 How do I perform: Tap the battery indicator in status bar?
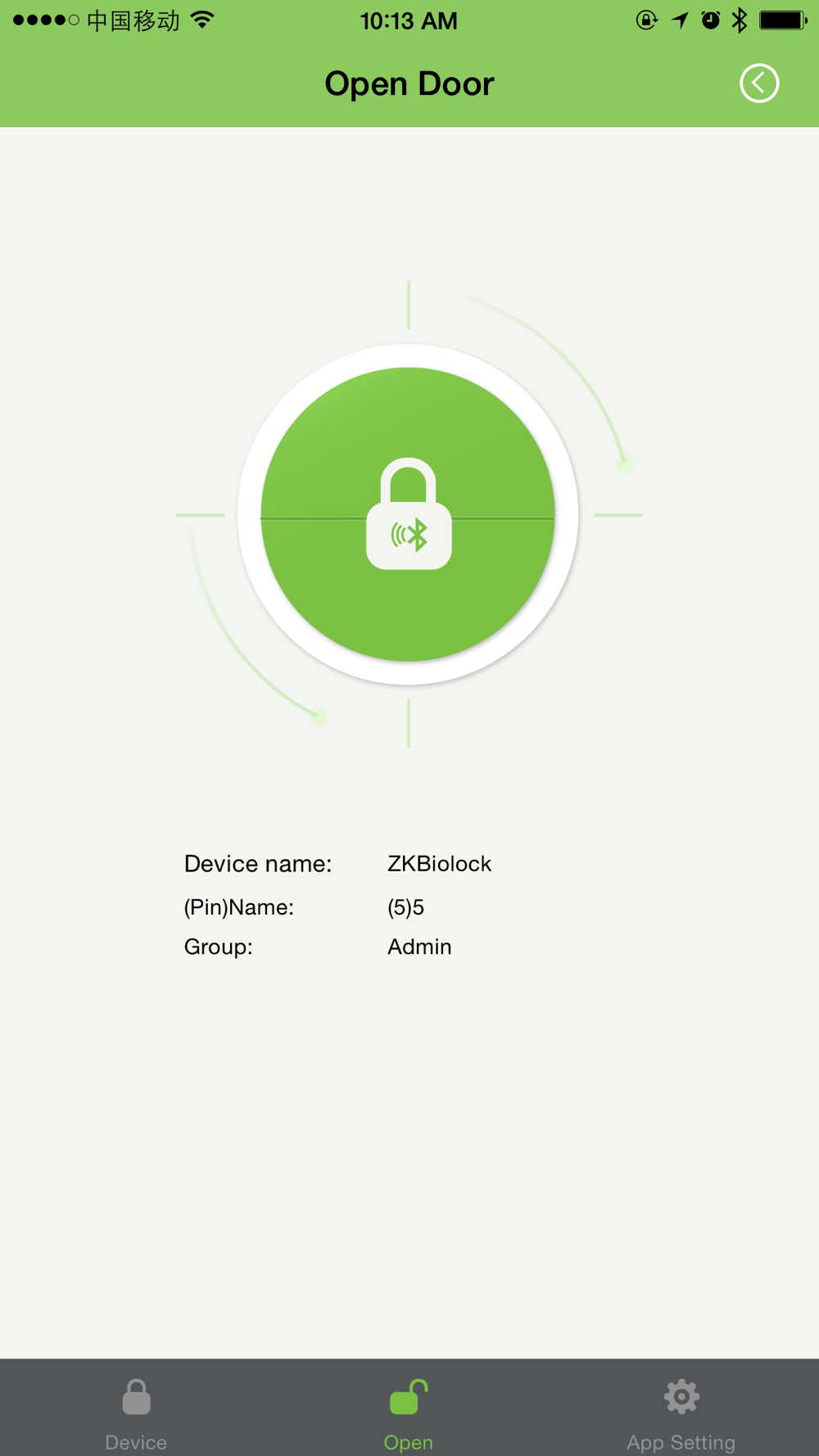[x=783, y=20]
